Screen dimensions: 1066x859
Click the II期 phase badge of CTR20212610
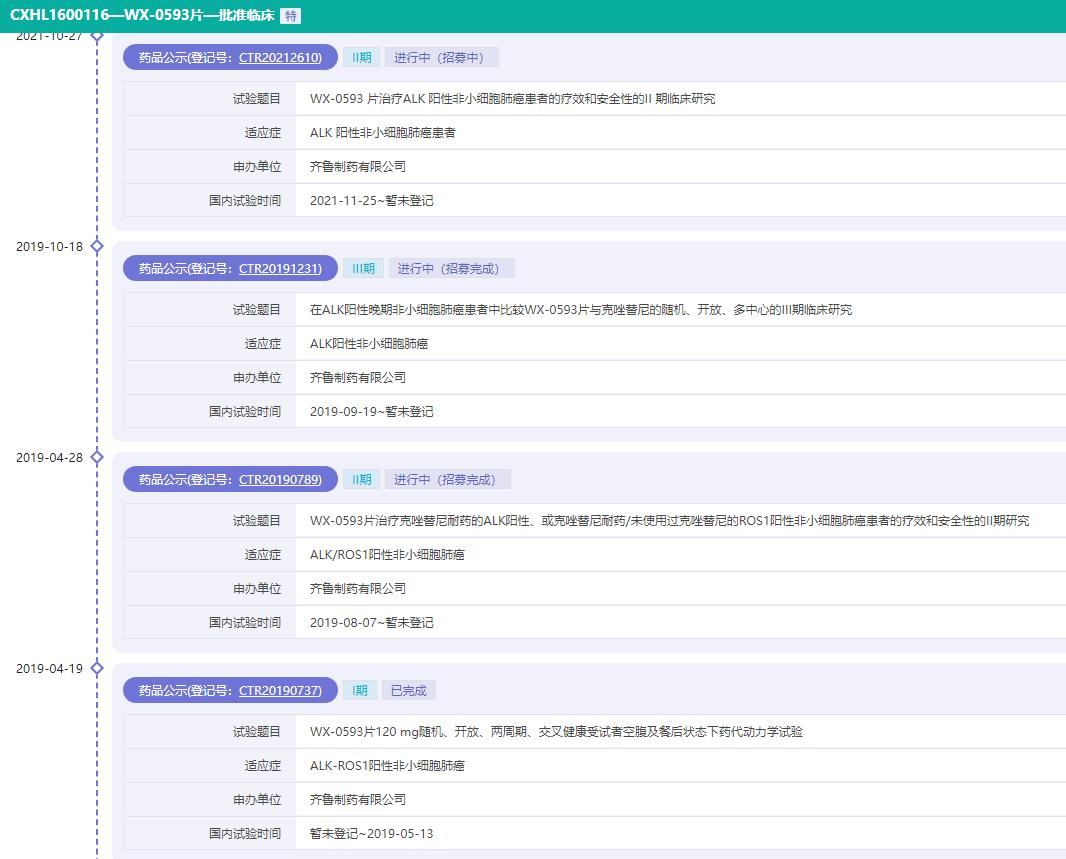[x=361, y=57]
